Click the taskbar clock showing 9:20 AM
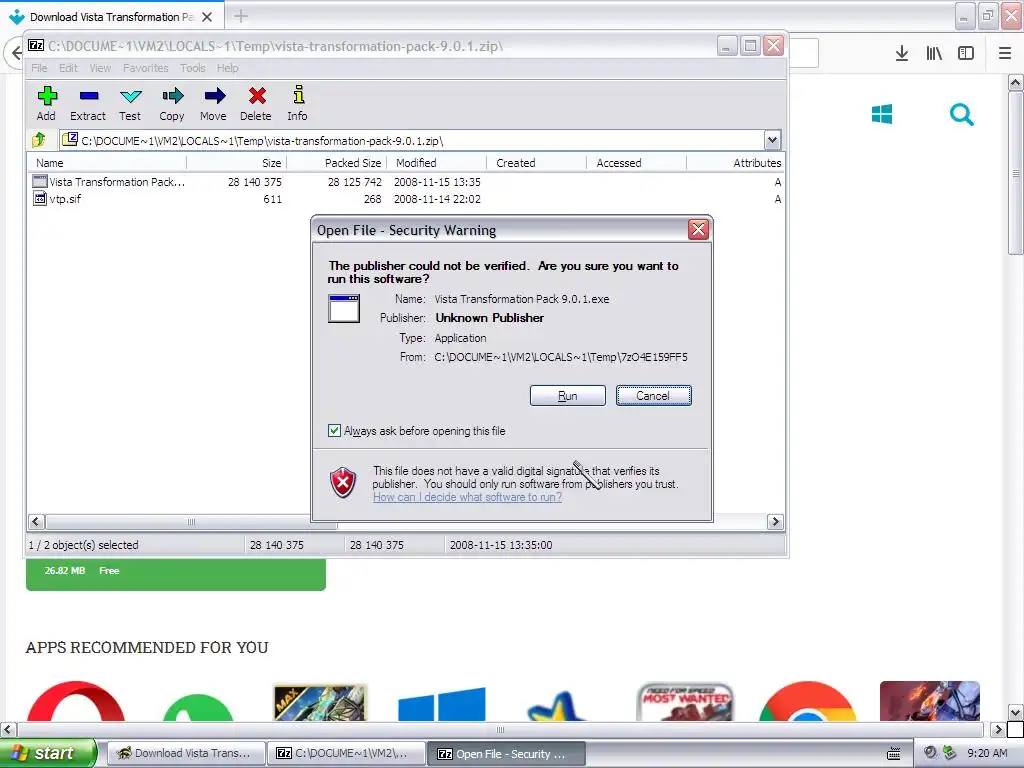The width and height of the screenshot is (1024, 768). 987,753
